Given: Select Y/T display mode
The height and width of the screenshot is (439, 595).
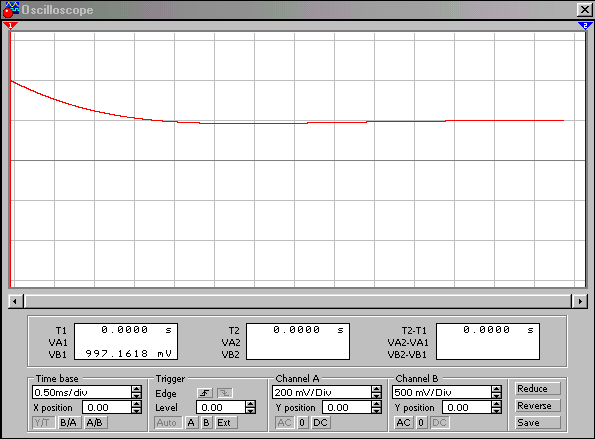Looking at the screenshot, I should pyautogui.click(x=44, y=422).
